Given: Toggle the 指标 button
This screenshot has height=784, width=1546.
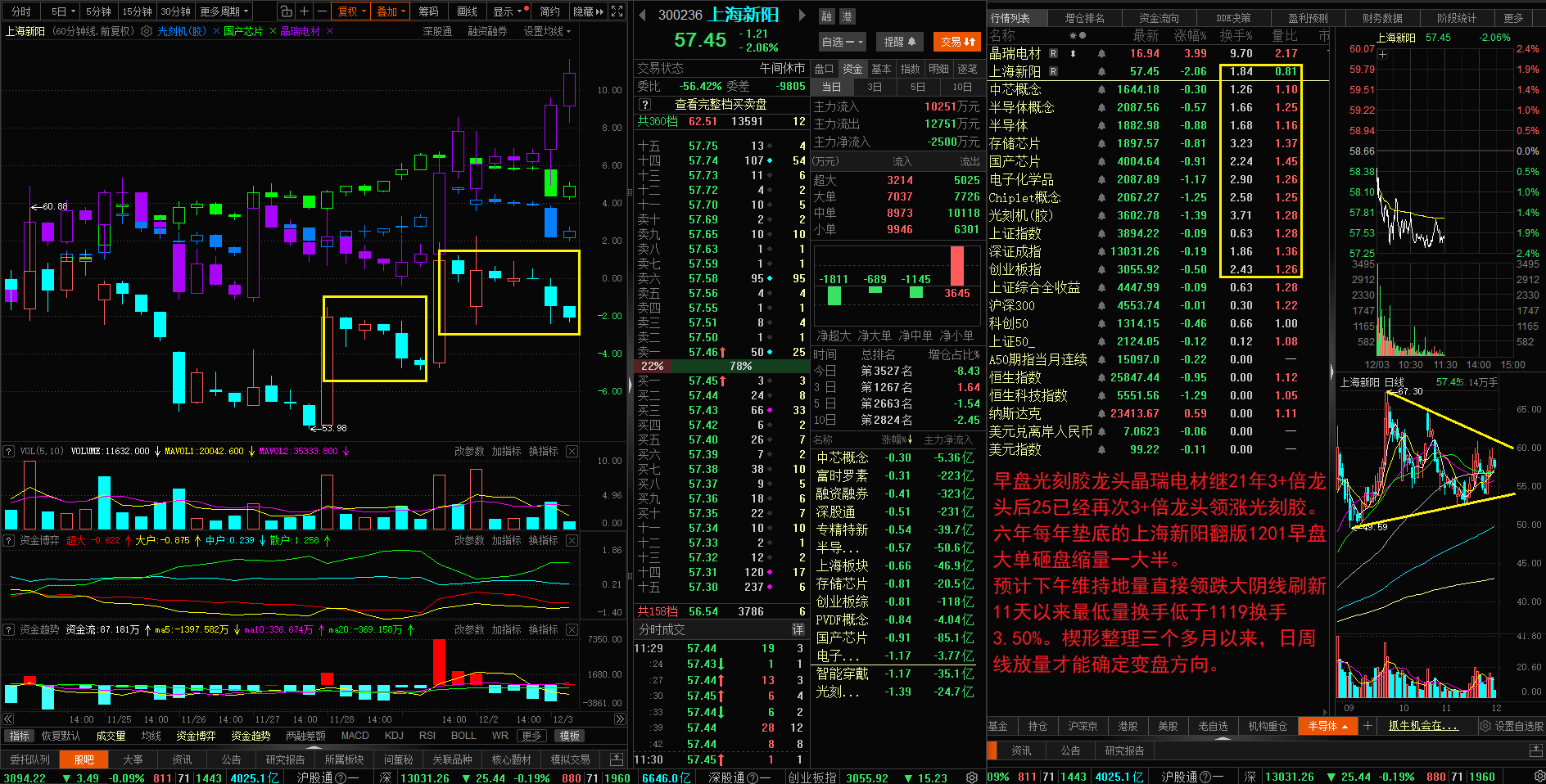Looking at the screenshot, I should click(x=19, y=736).
